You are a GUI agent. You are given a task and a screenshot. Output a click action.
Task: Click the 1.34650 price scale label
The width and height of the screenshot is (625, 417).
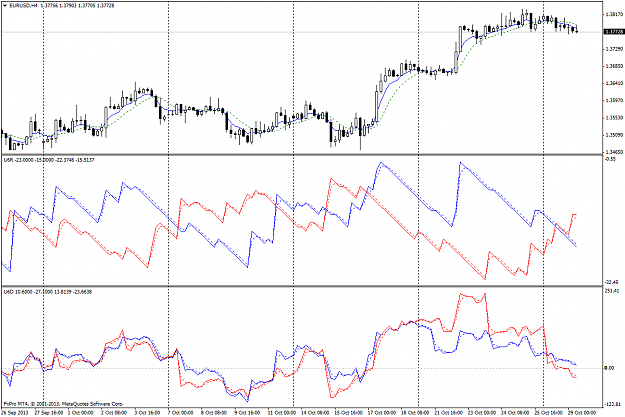tap(614, 152)
